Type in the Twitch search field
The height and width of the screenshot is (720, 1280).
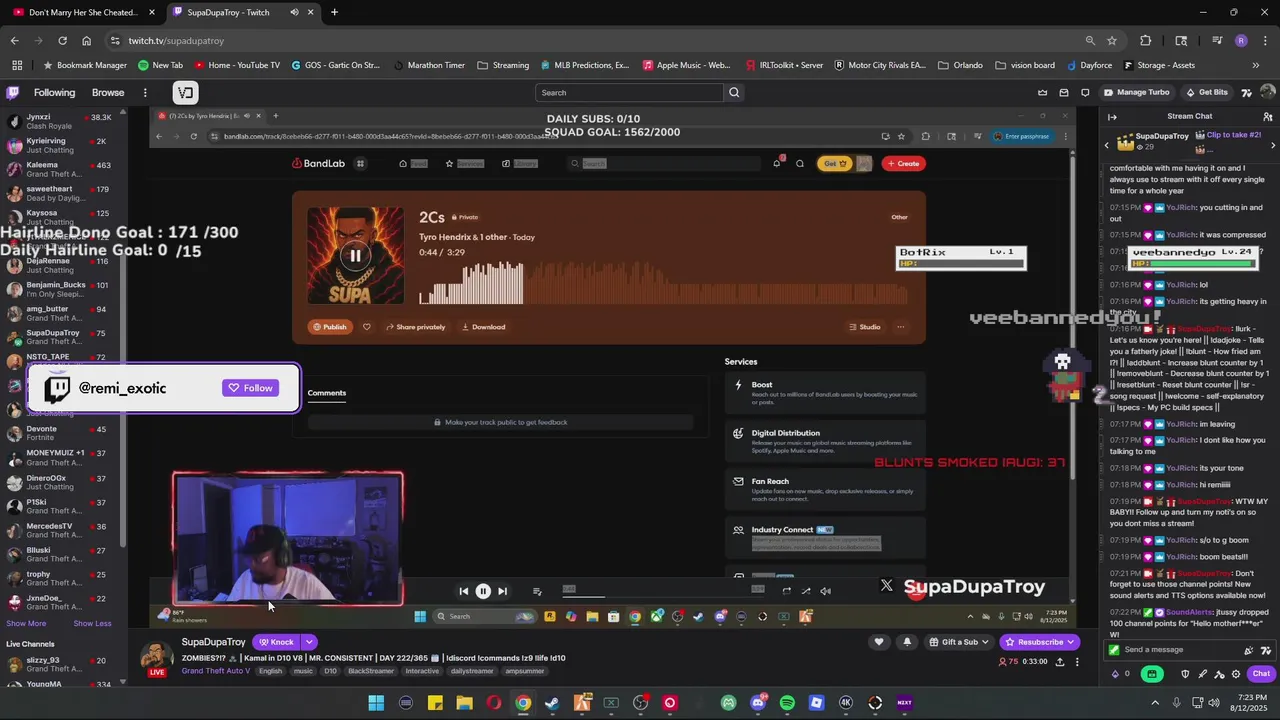click(630, 92)
